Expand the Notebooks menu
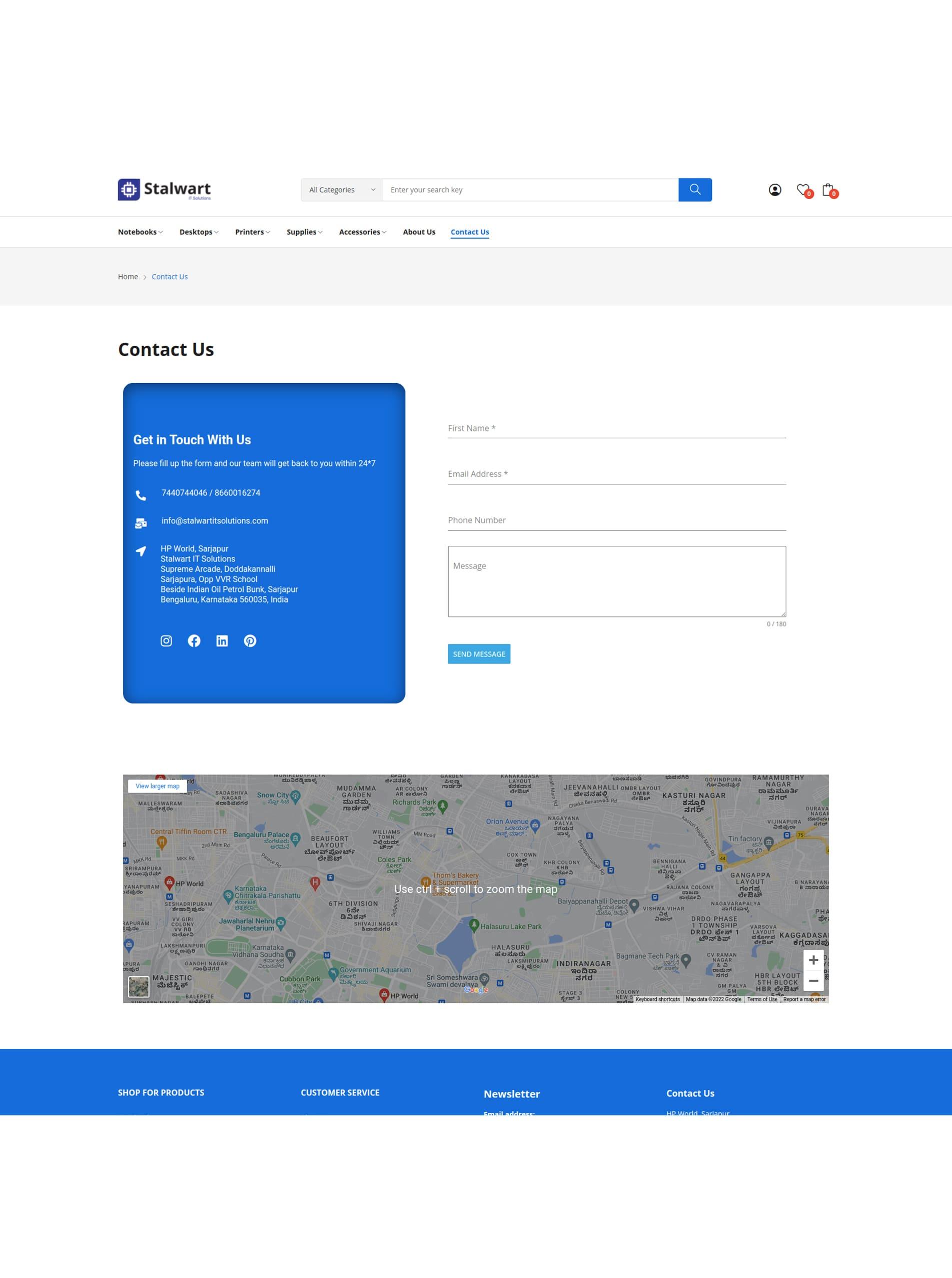 [x=140, y=232]
